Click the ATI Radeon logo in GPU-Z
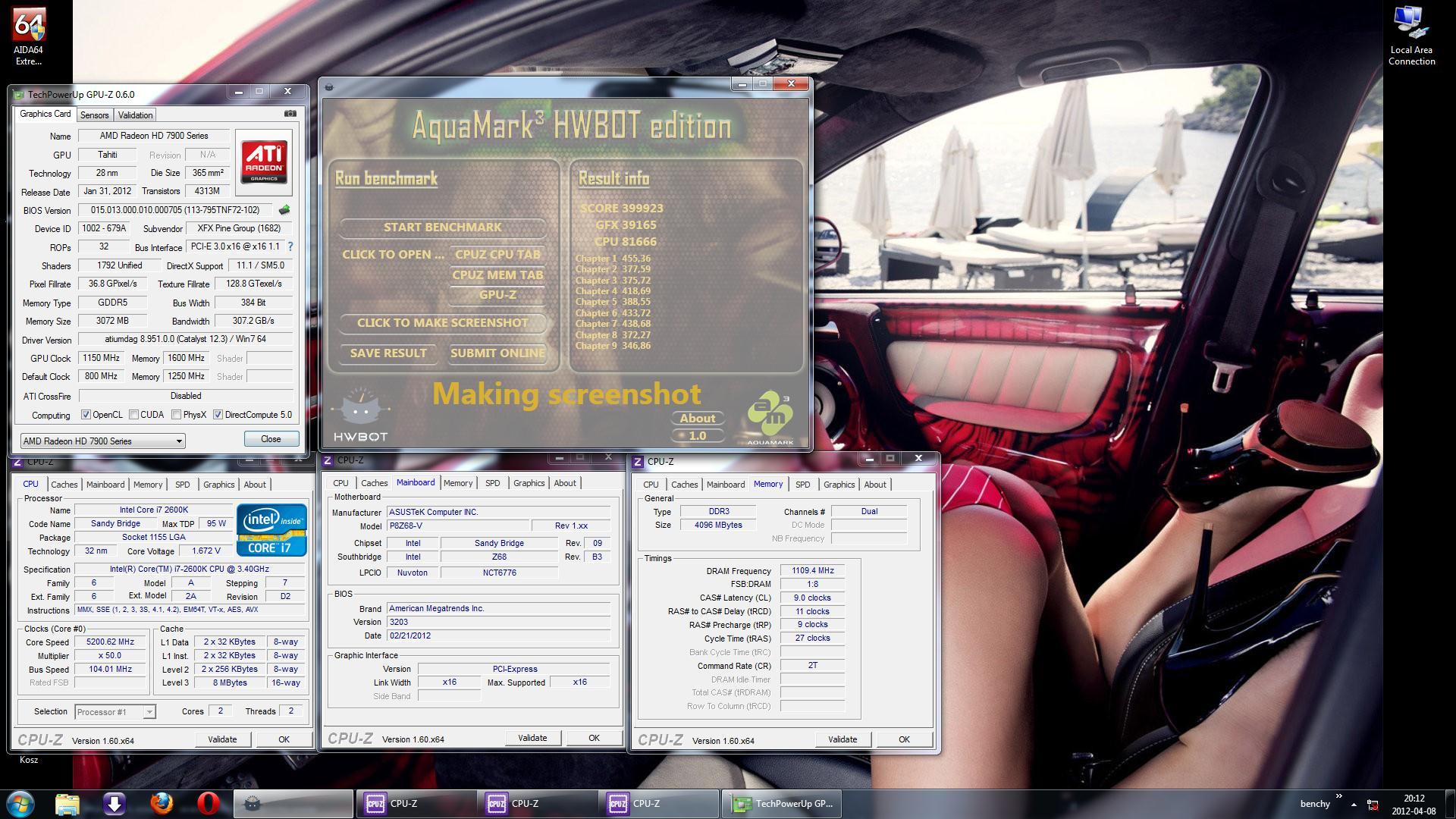Screen dimensions: 1456x819 [x=264, y=162]
